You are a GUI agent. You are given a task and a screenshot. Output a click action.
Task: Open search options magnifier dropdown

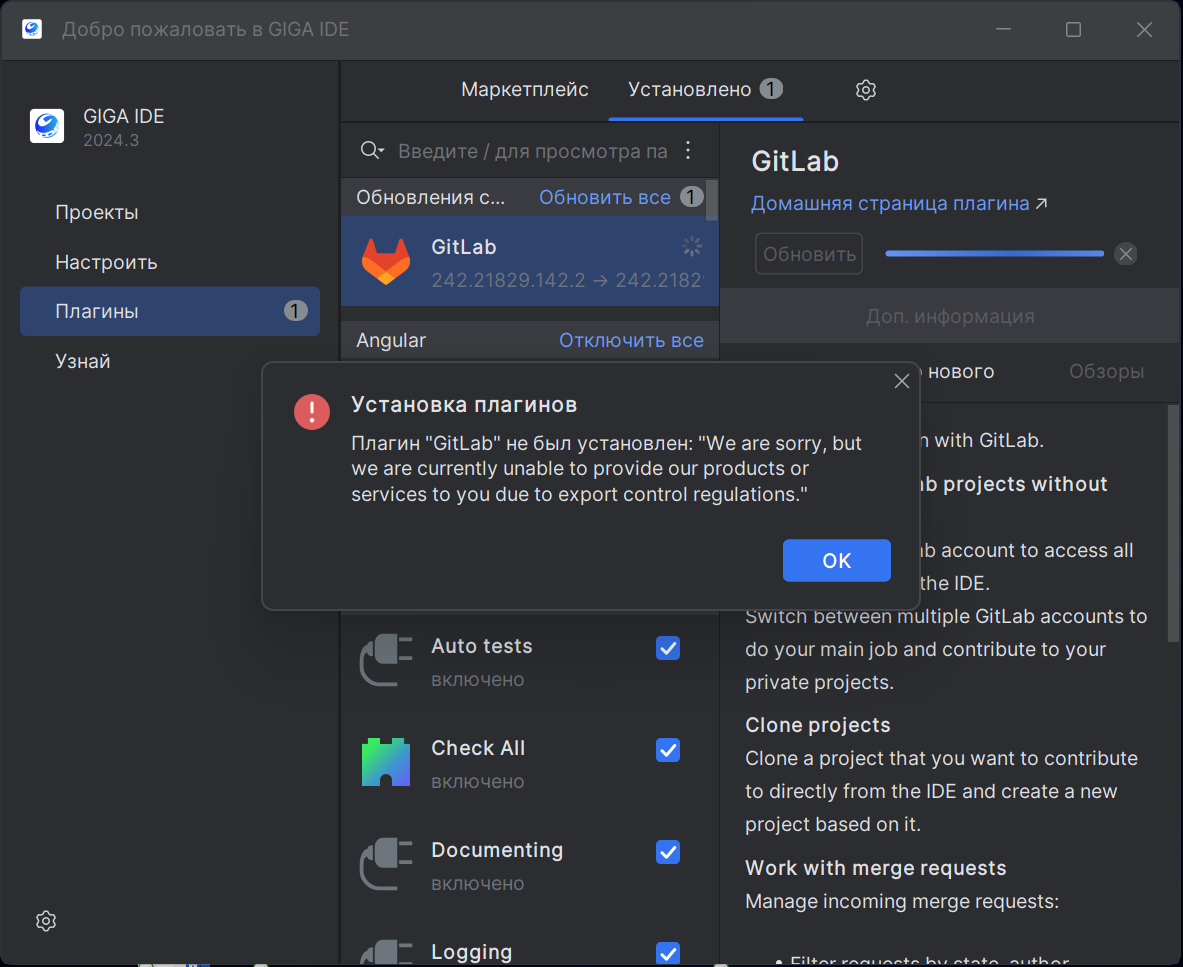[x=372, y=150]
